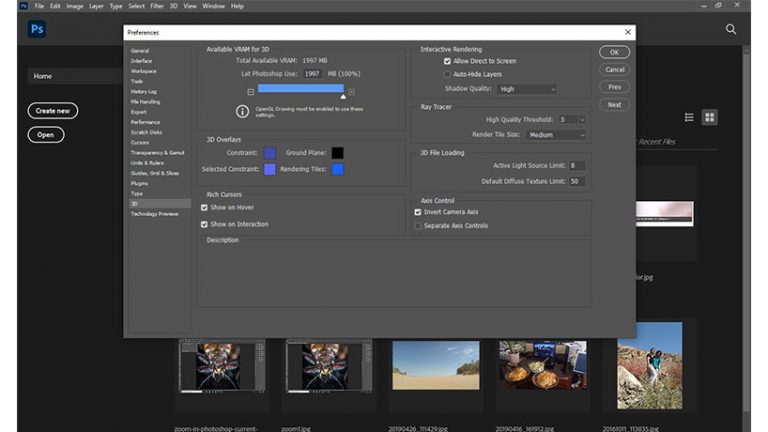Enable Auto-Hide Layers checkbox
The width and height of the screenshot is (768, 432).
point(447,74)
